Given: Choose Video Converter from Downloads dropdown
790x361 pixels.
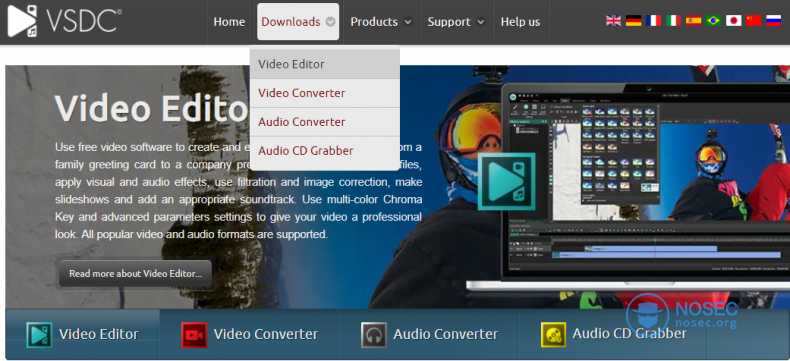Looking at the screenshot, I should (325, 93).
